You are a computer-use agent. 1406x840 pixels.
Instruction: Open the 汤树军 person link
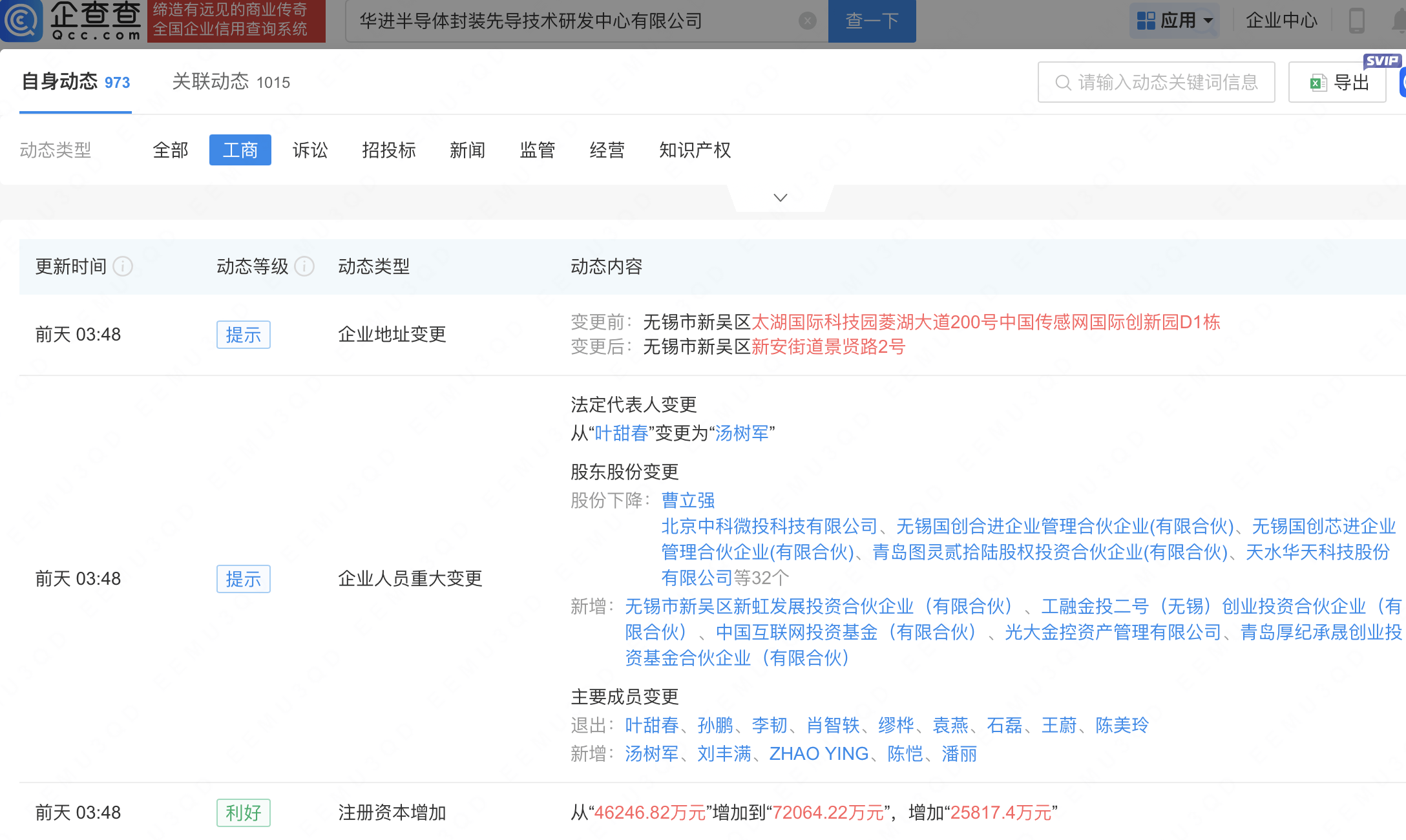point(742,433)
